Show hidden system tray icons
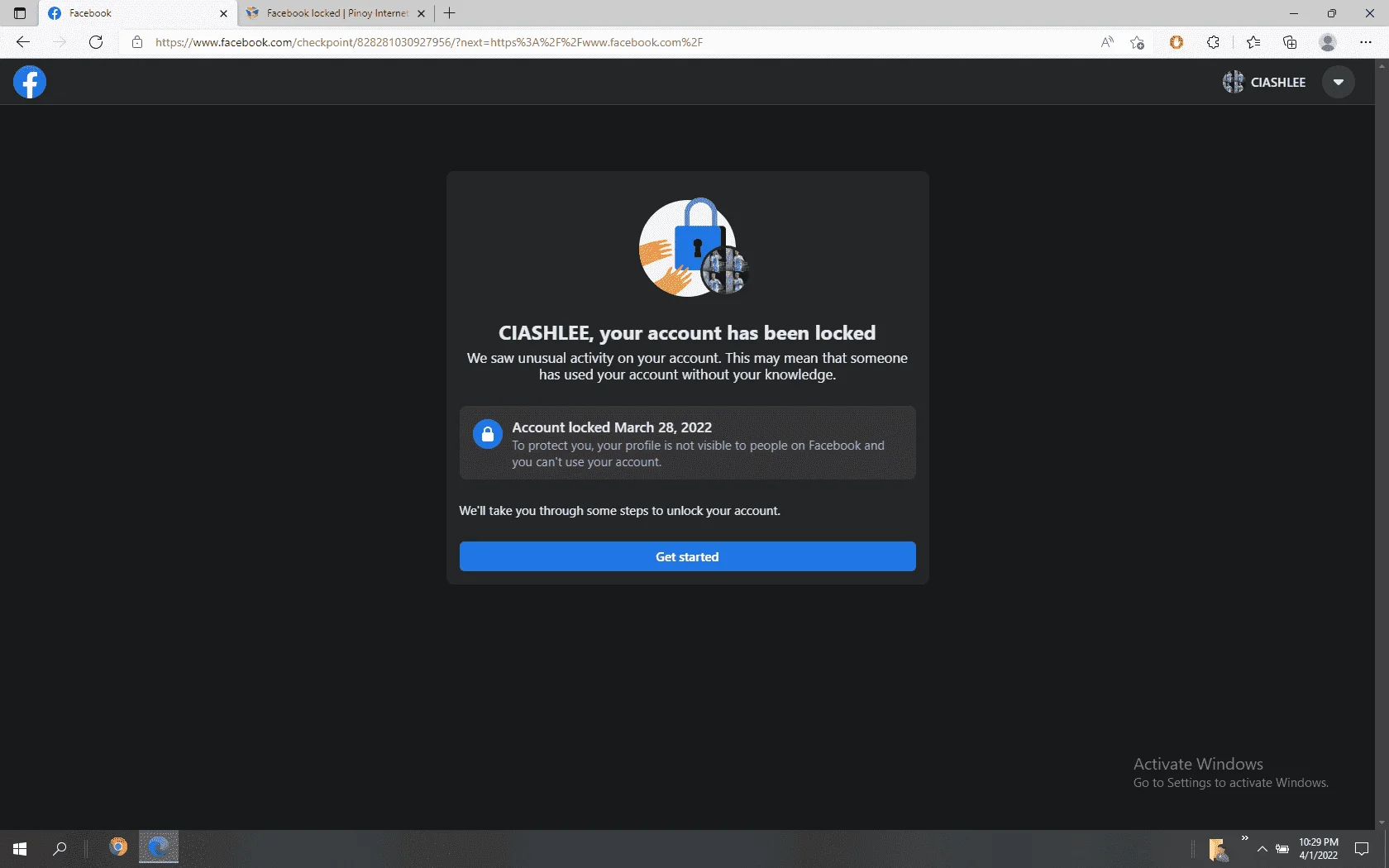Image resolution: width=1389 pixels, height=868 pixels. [1263, 849]
